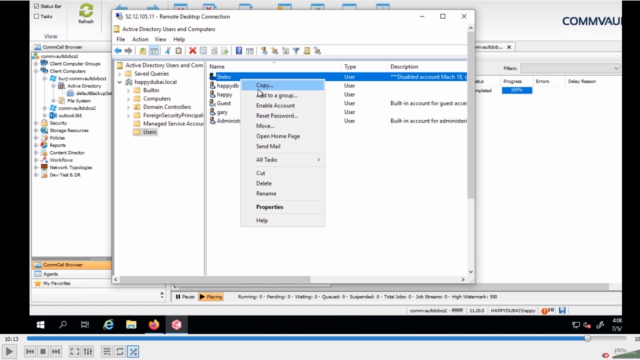
Task: Expand the ForeignSecurityPrincipals folder
Action: coord(128,116)
